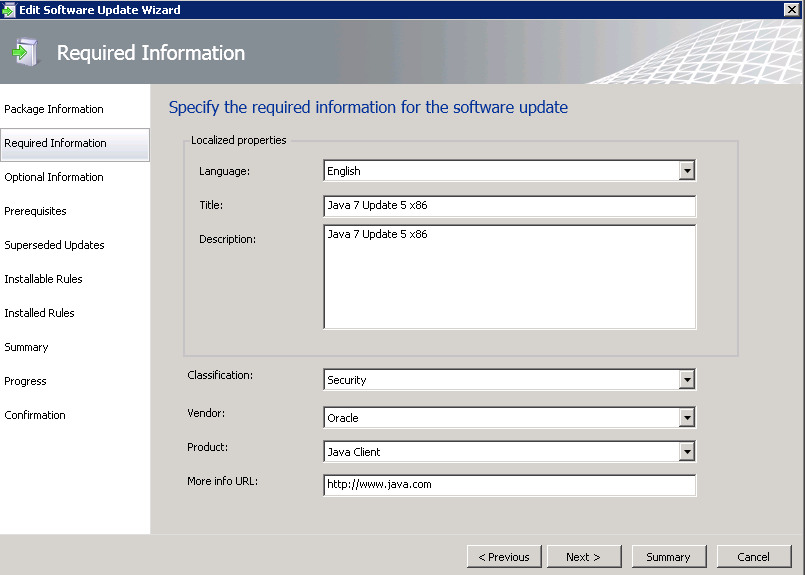Click the Product: label
The width and height of the screenshot is (805, 575).
[207, 447]
